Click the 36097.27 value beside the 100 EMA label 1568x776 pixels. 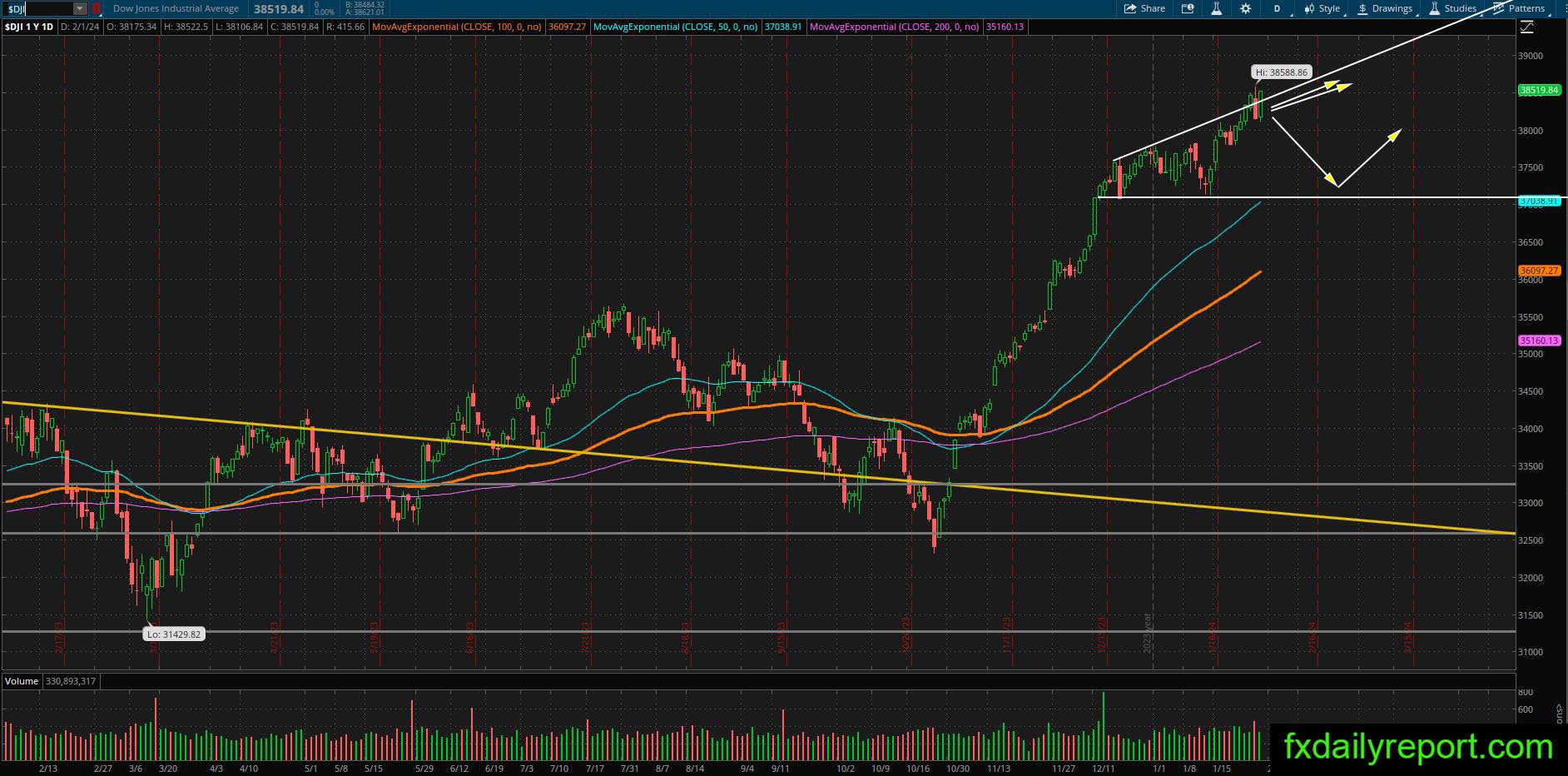568,27
